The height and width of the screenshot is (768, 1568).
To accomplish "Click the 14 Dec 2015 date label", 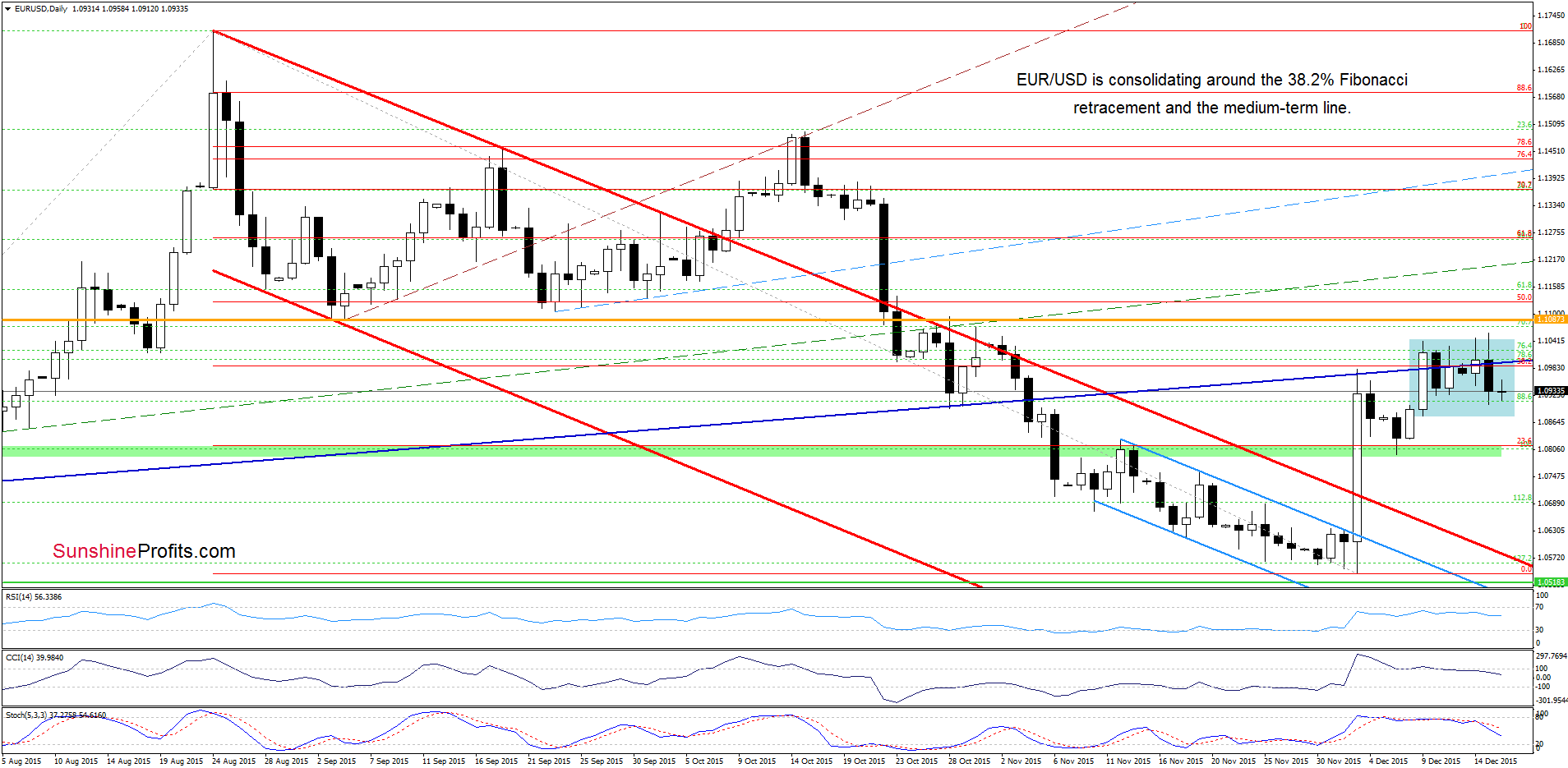I will point(1496,761).
